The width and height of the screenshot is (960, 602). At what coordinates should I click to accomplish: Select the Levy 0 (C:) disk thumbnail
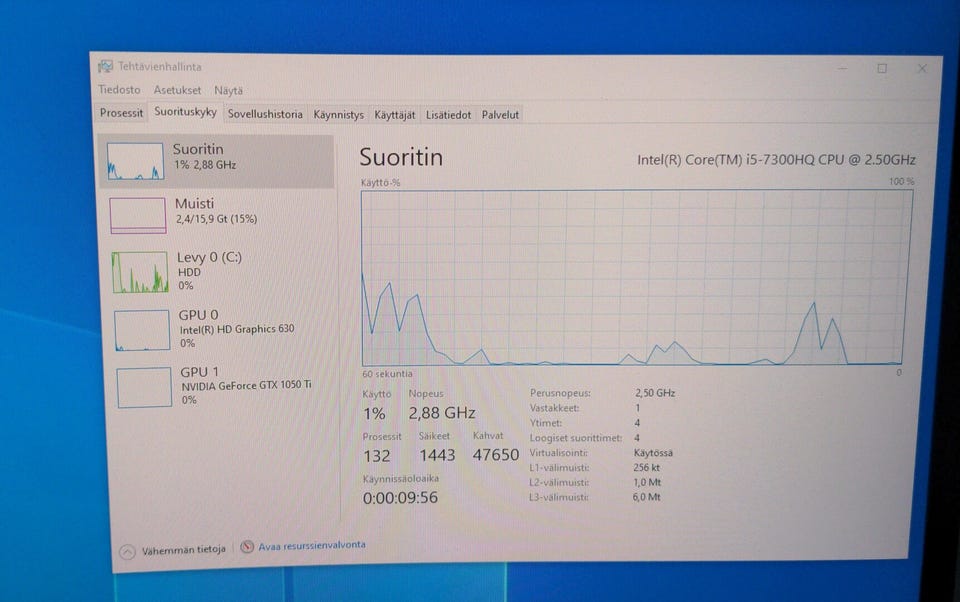click(x=140, y=272)
